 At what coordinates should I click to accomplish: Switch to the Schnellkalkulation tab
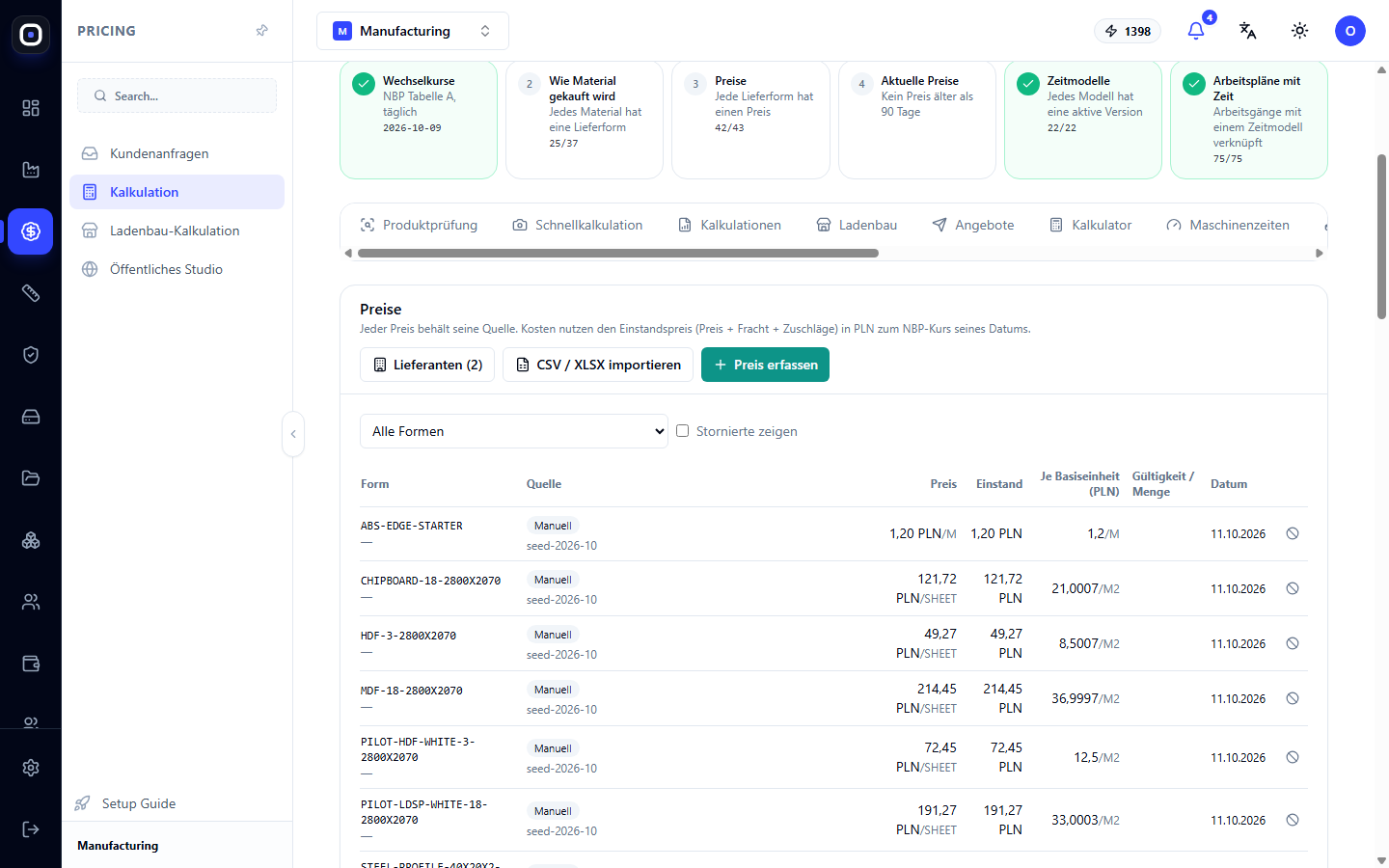578,225
